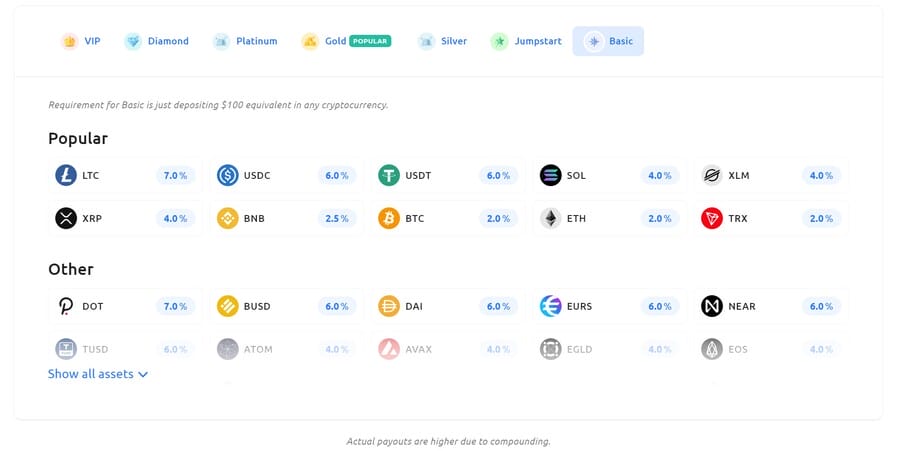The width and height of the screenshot is (900, 451).
Task: Switch to the Silver tier tab
Action: pos(443,42)
